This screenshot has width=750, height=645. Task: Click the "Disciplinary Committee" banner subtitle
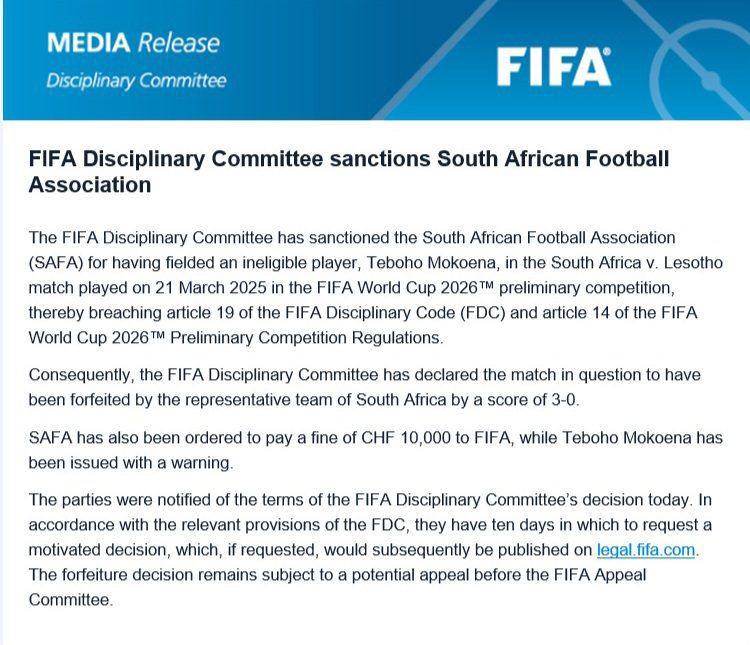tap(136, 82)
